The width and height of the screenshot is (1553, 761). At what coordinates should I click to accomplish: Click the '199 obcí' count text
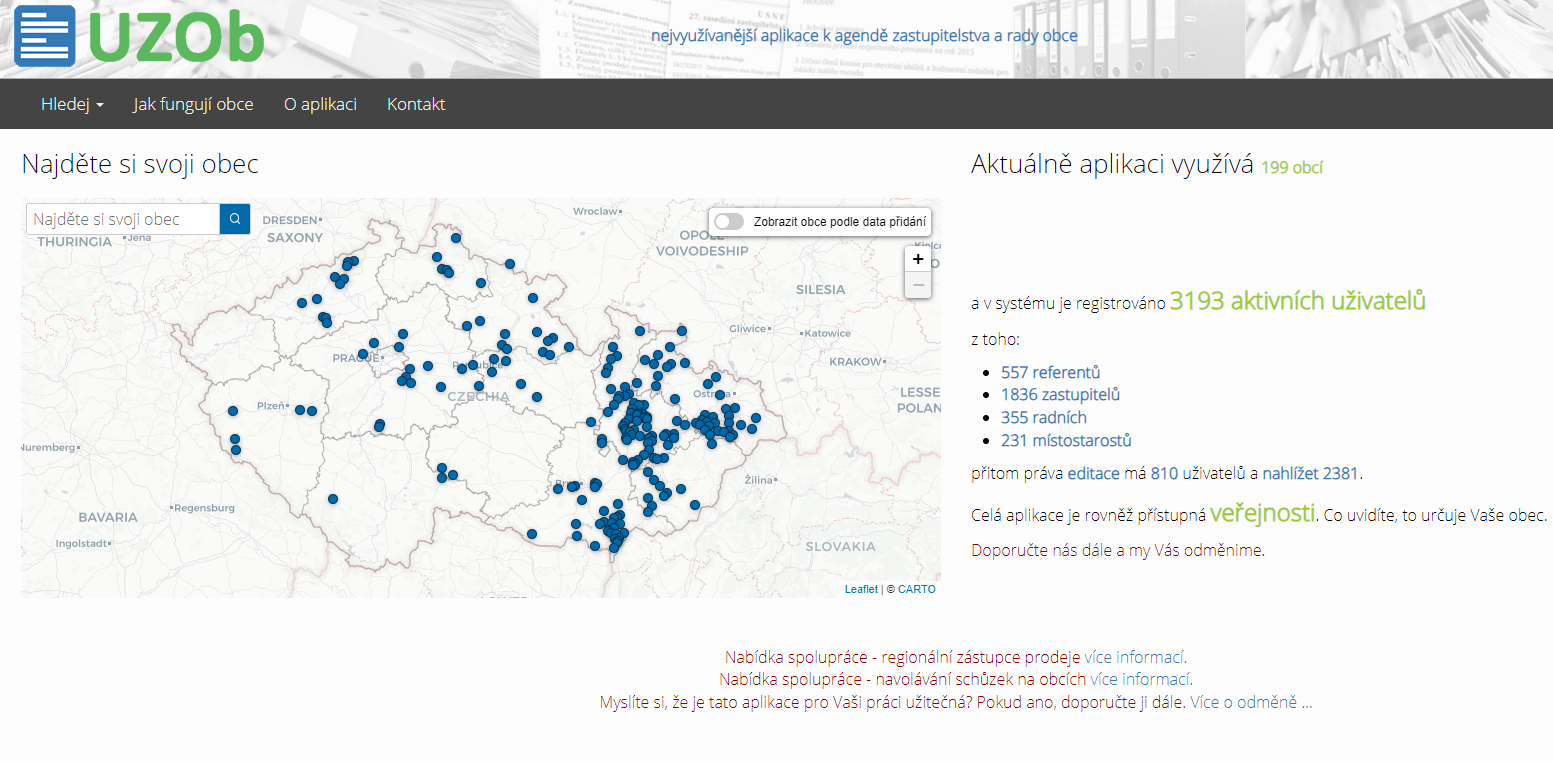pos(1291,168)
